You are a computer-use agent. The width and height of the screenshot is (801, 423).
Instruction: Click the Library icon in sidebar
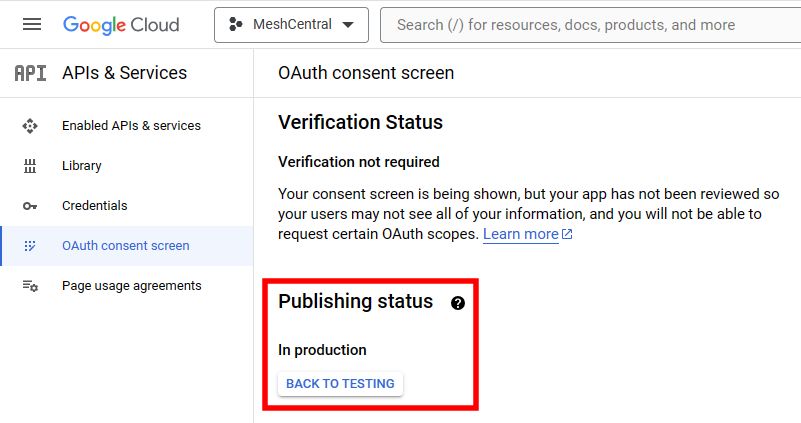pyautogui.click(x=30, y=166)
